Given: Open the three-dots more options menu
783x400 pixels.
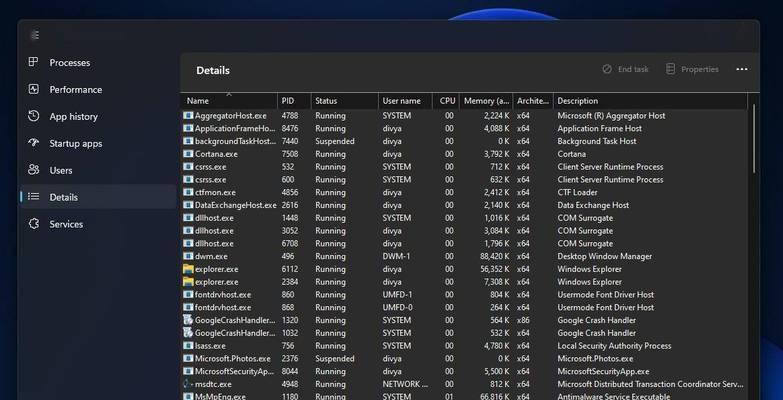Looking at the screenshot, I should [x=742, y=69].
